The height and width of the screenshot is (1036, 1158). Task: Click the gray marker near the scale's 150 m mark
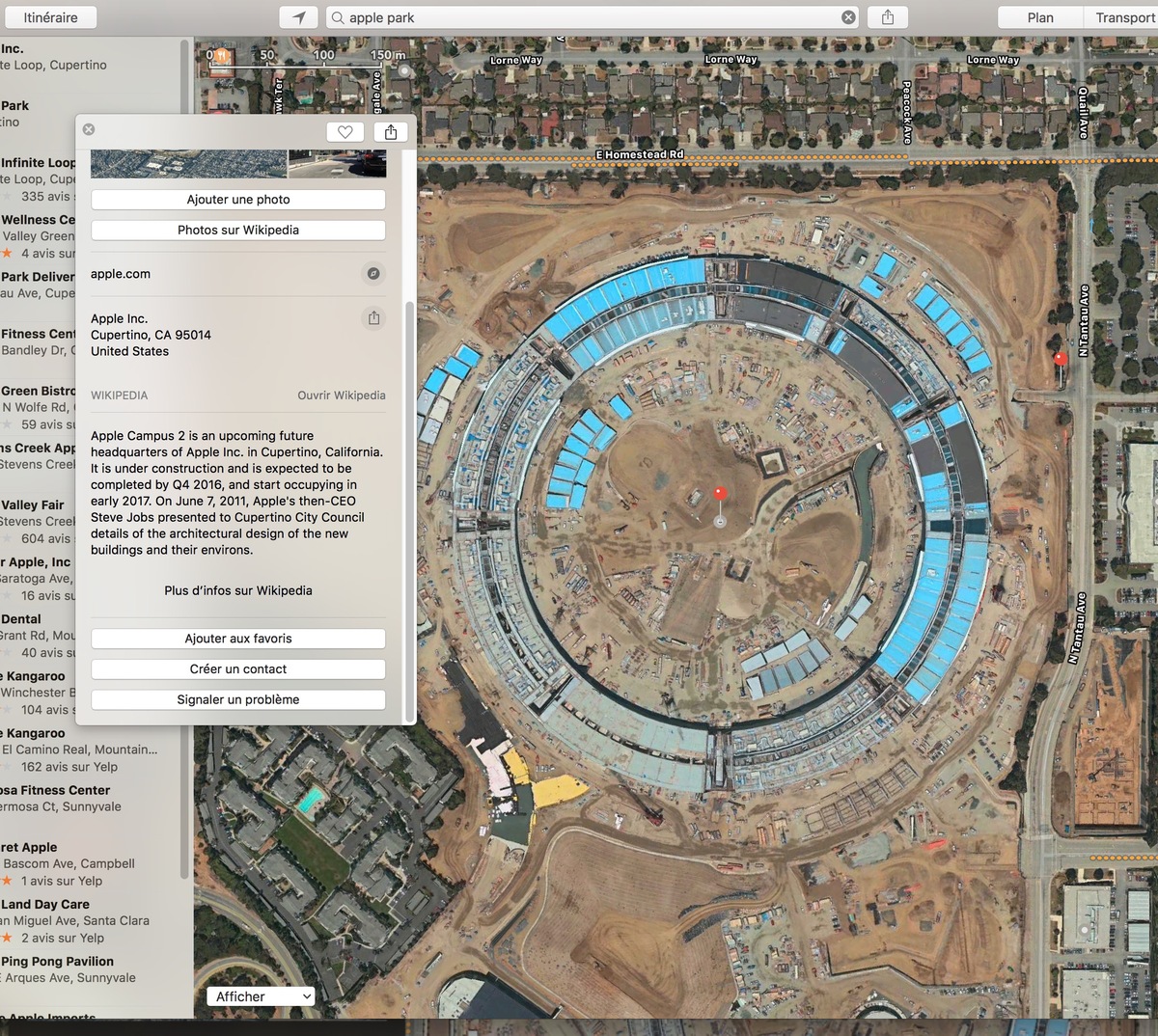(x=405, y=70)
